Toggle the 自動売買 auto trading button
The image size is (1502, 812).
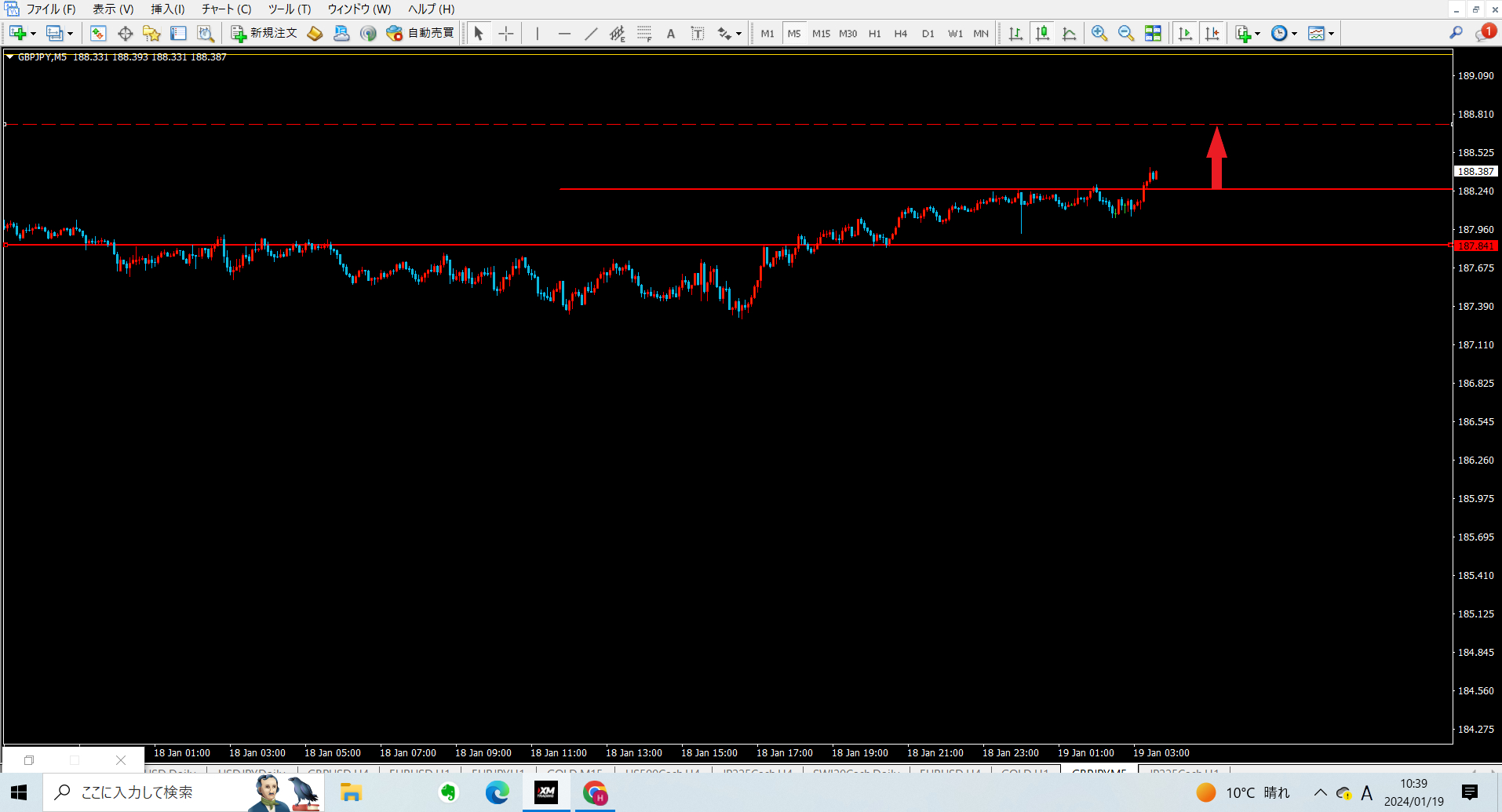[x=420, y=33]
